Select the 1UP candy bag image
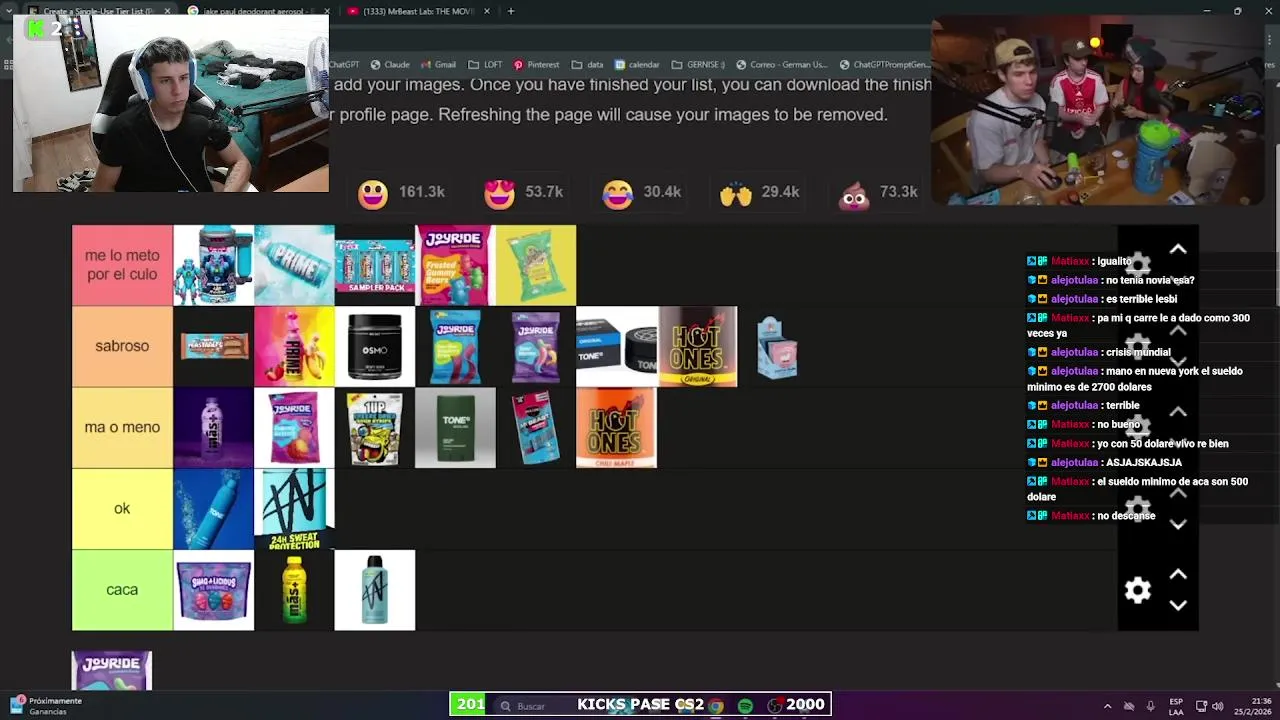The image size is (1280, 720). (374, 427)
